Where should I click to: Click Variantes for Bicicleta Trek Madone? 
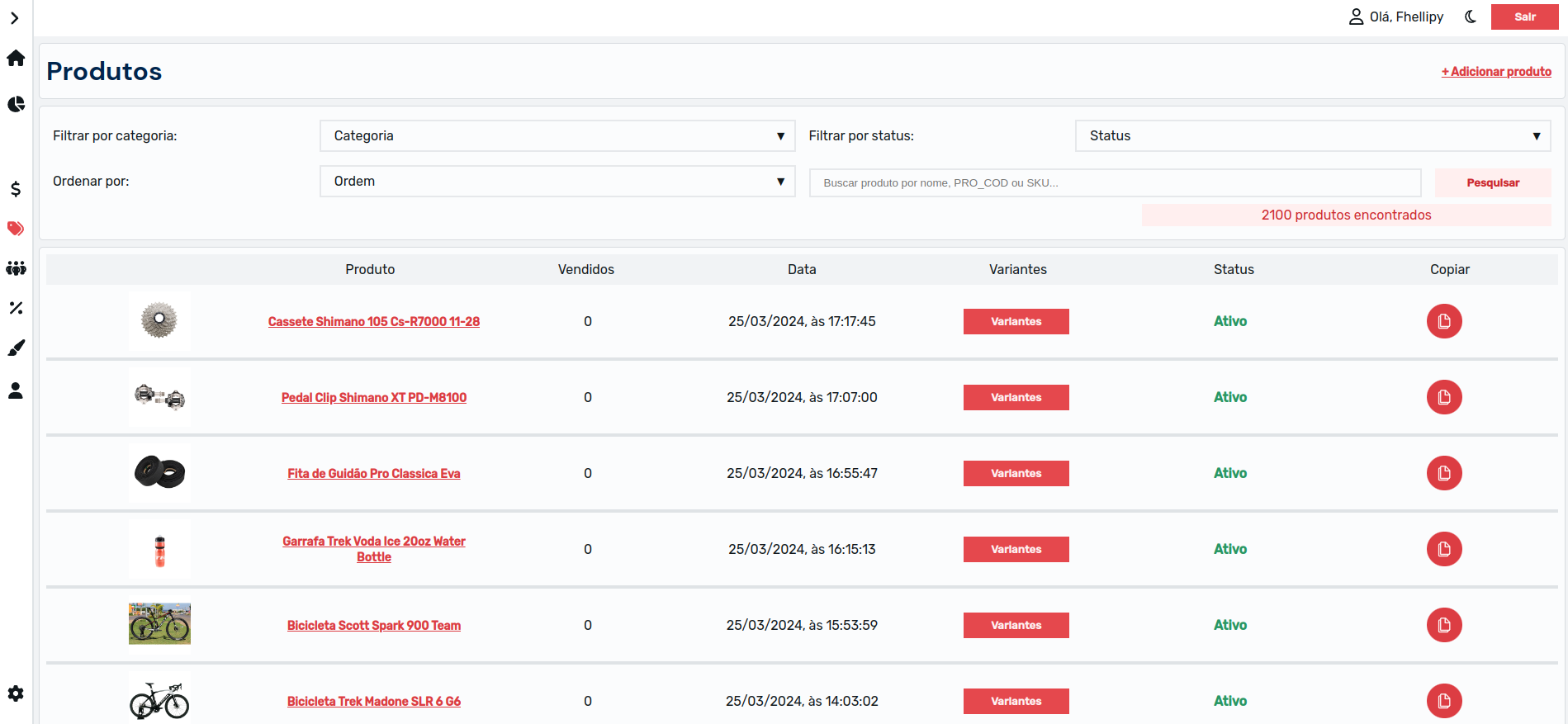pos(1016,701)
